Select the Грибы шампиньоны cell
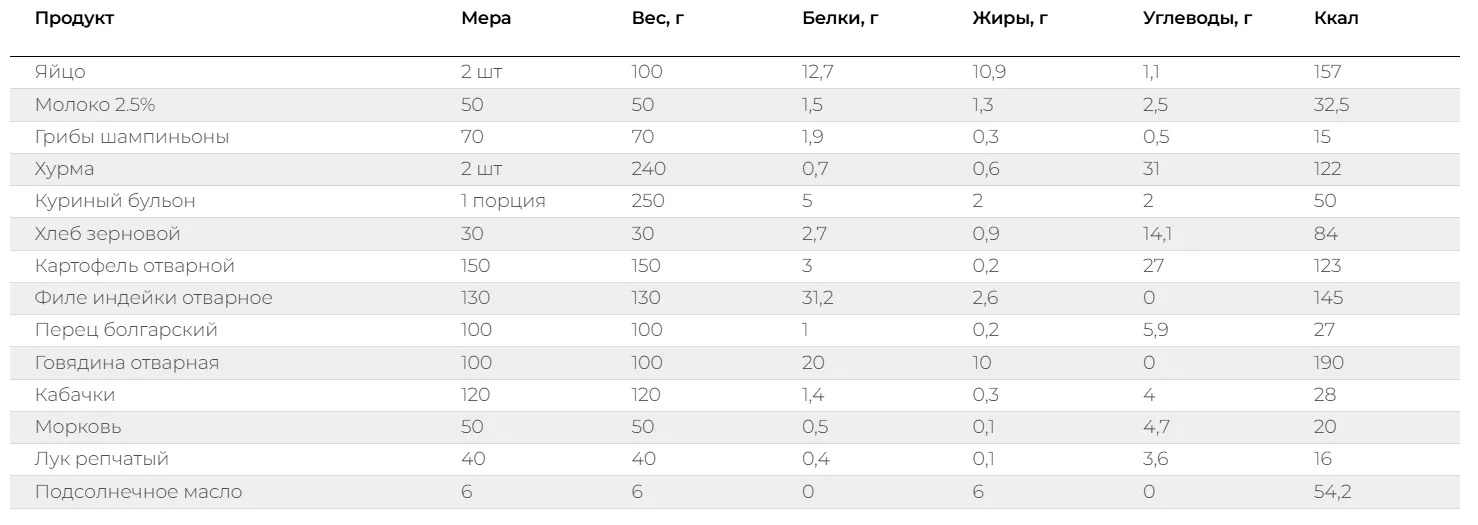This screenshot has width=1478, height=525. 132,137
